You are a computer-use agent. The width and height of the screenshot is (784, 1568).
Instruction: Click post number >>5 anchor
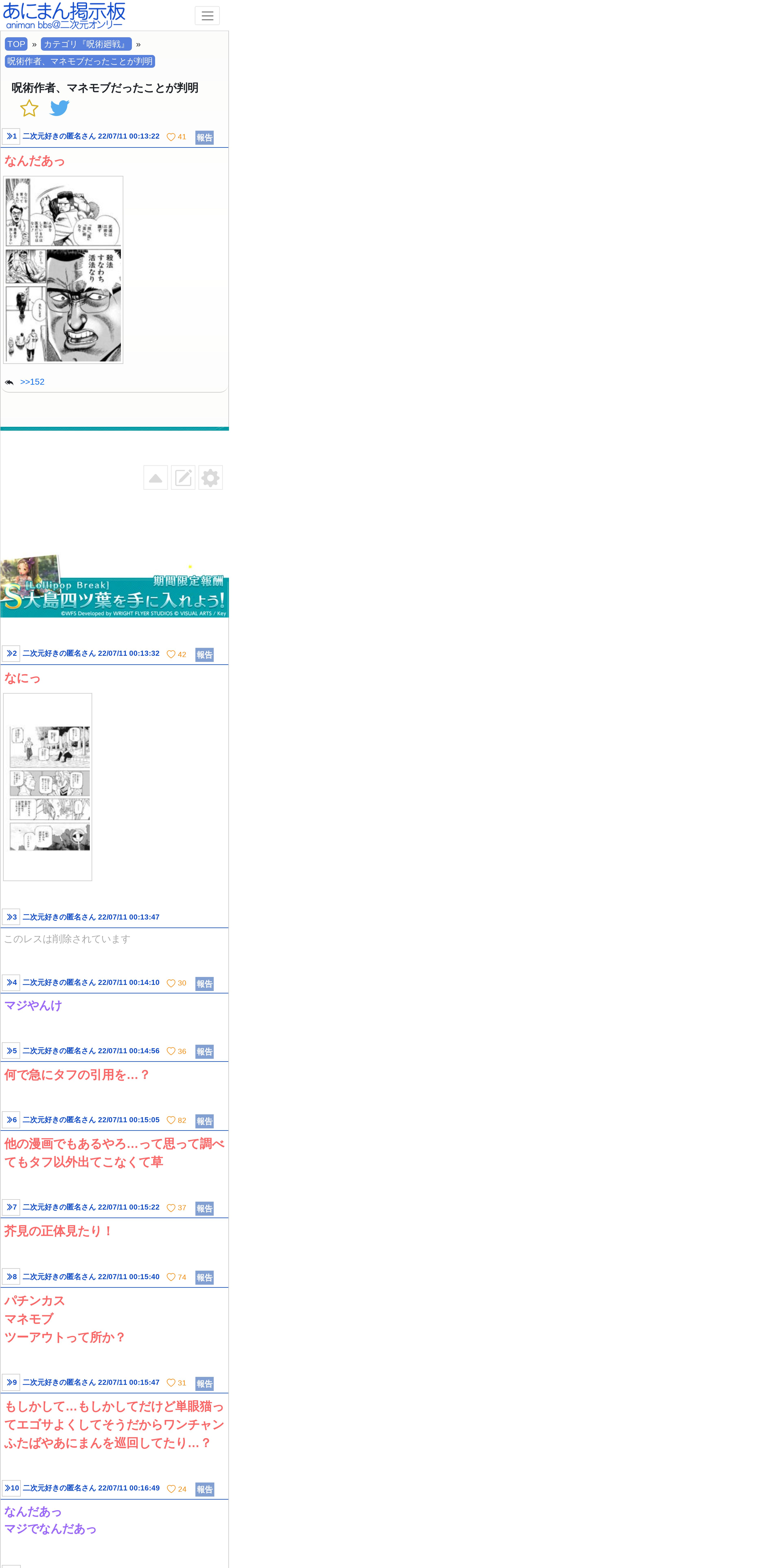11,1051
